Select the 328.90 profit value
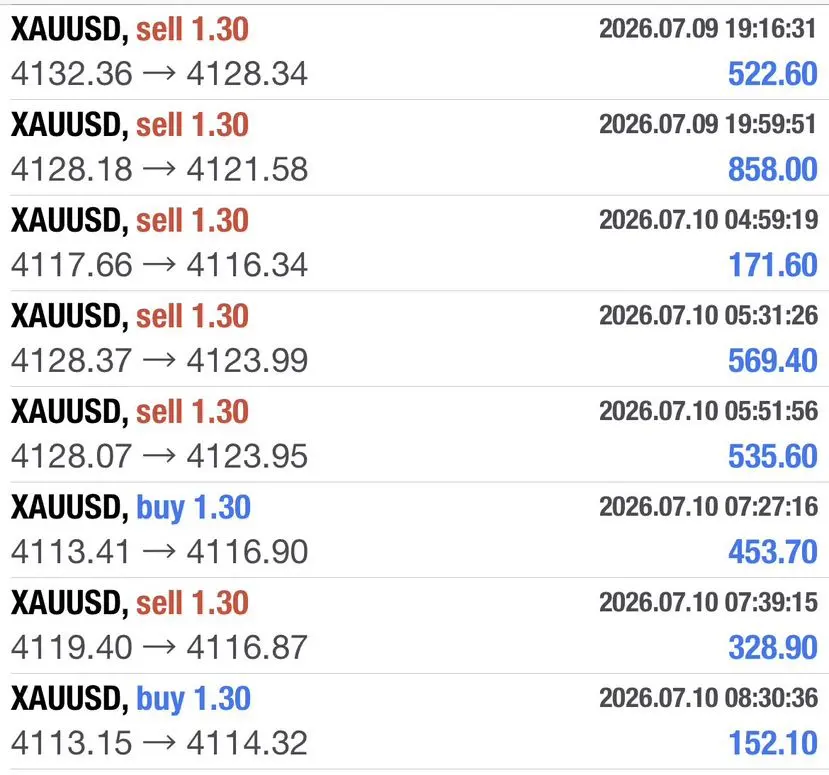 click(x=772, y=648)
